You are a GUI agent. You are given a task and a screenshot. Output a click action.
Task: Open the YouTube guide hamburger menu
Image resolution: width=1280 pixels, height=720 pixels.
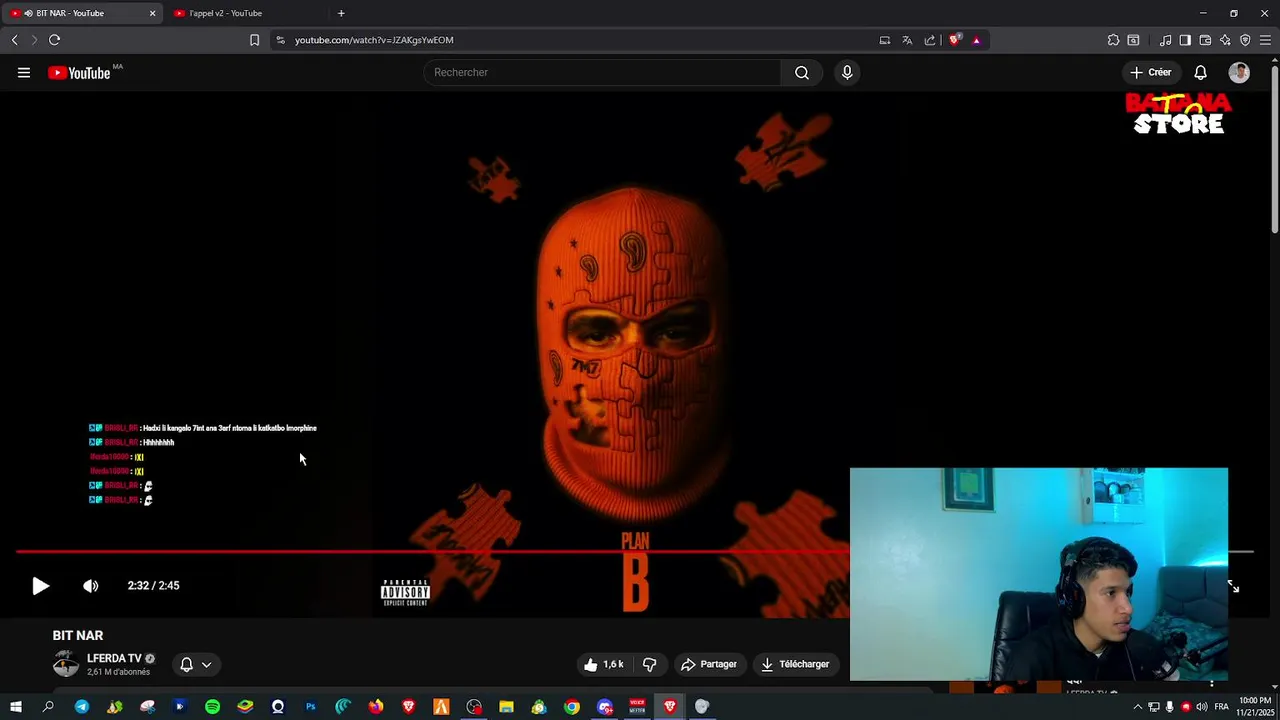coord(24,72)
